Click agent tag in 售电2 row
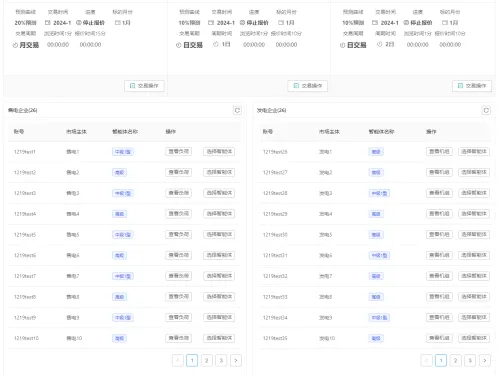Screen dimensions: 500x375 click(x=119, y=172)
